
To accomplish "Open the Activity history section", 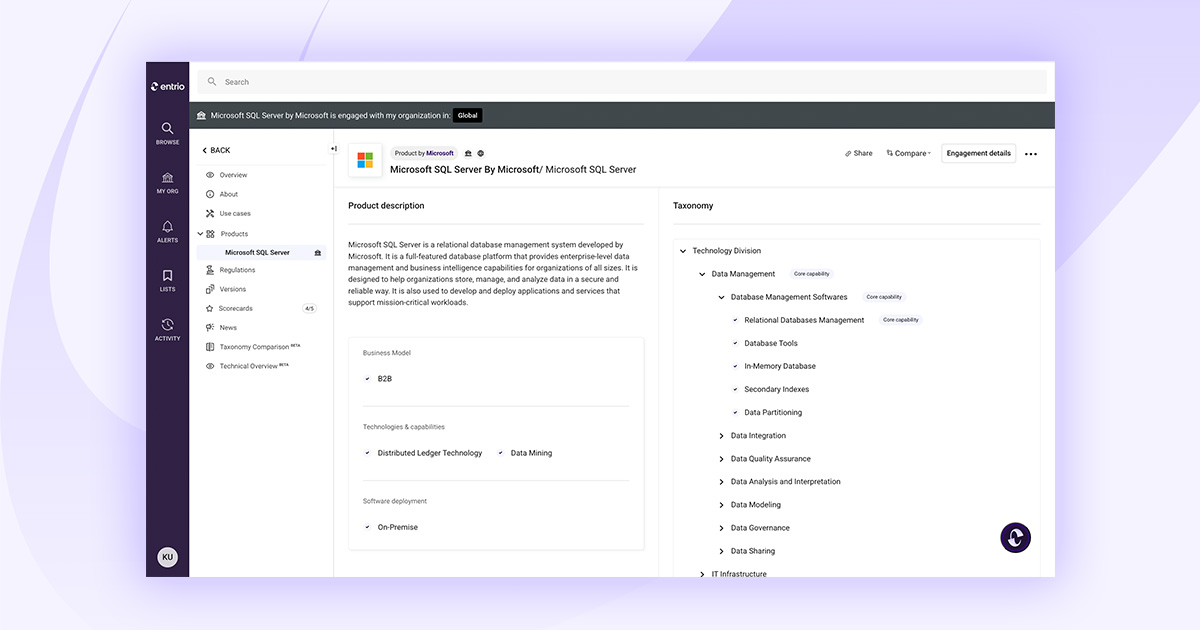I will tap(167, 329).
